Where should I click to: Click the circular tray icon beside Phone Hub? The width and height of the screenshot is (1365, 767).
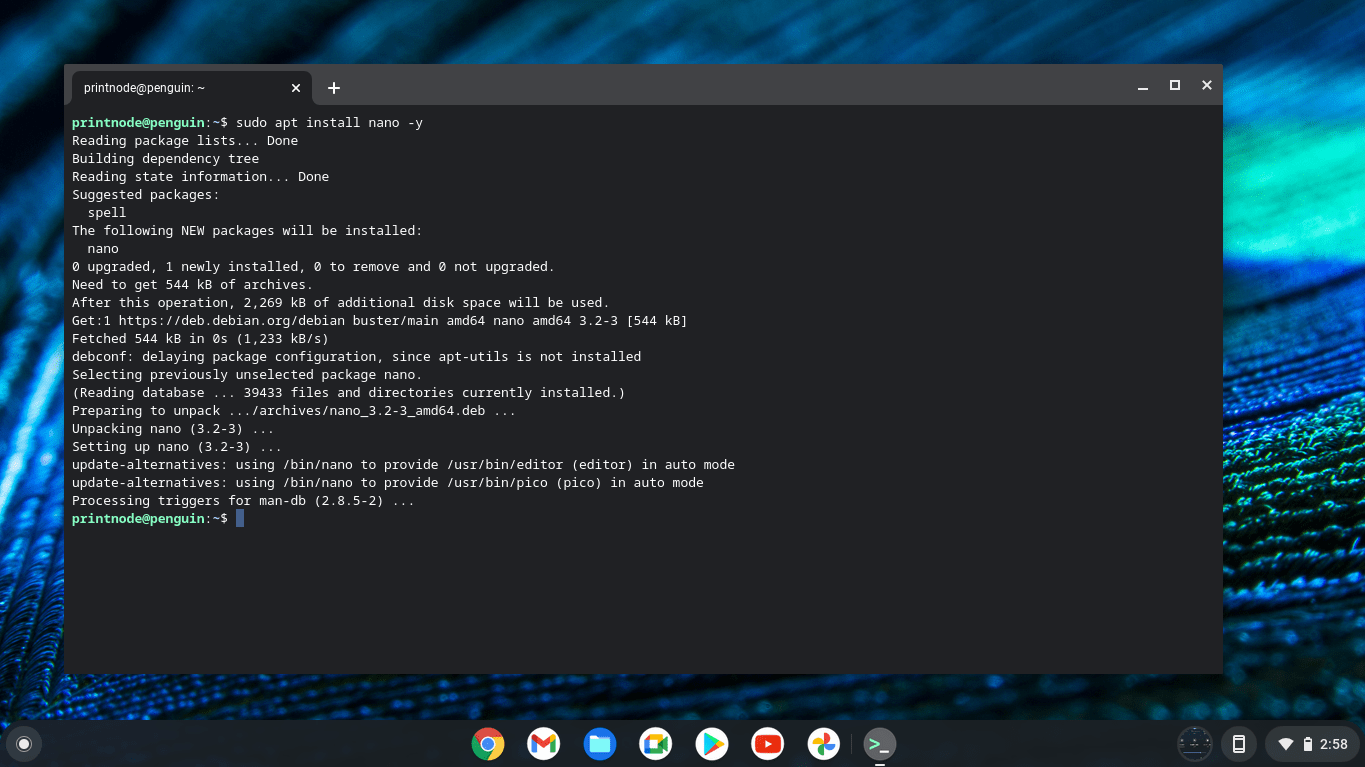pyautogui.click(x=1195, y=744)
